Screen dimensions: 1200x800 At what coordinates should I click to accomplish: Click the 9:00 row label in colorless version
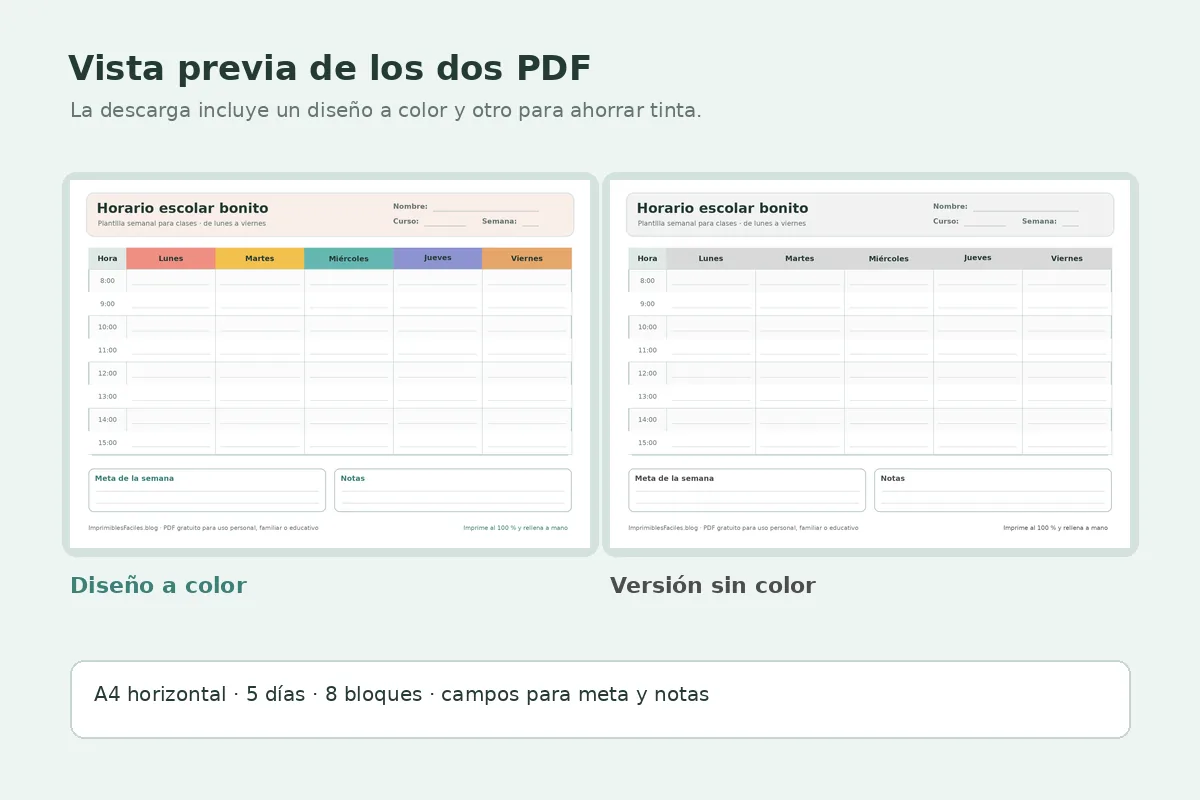point(647,304)
